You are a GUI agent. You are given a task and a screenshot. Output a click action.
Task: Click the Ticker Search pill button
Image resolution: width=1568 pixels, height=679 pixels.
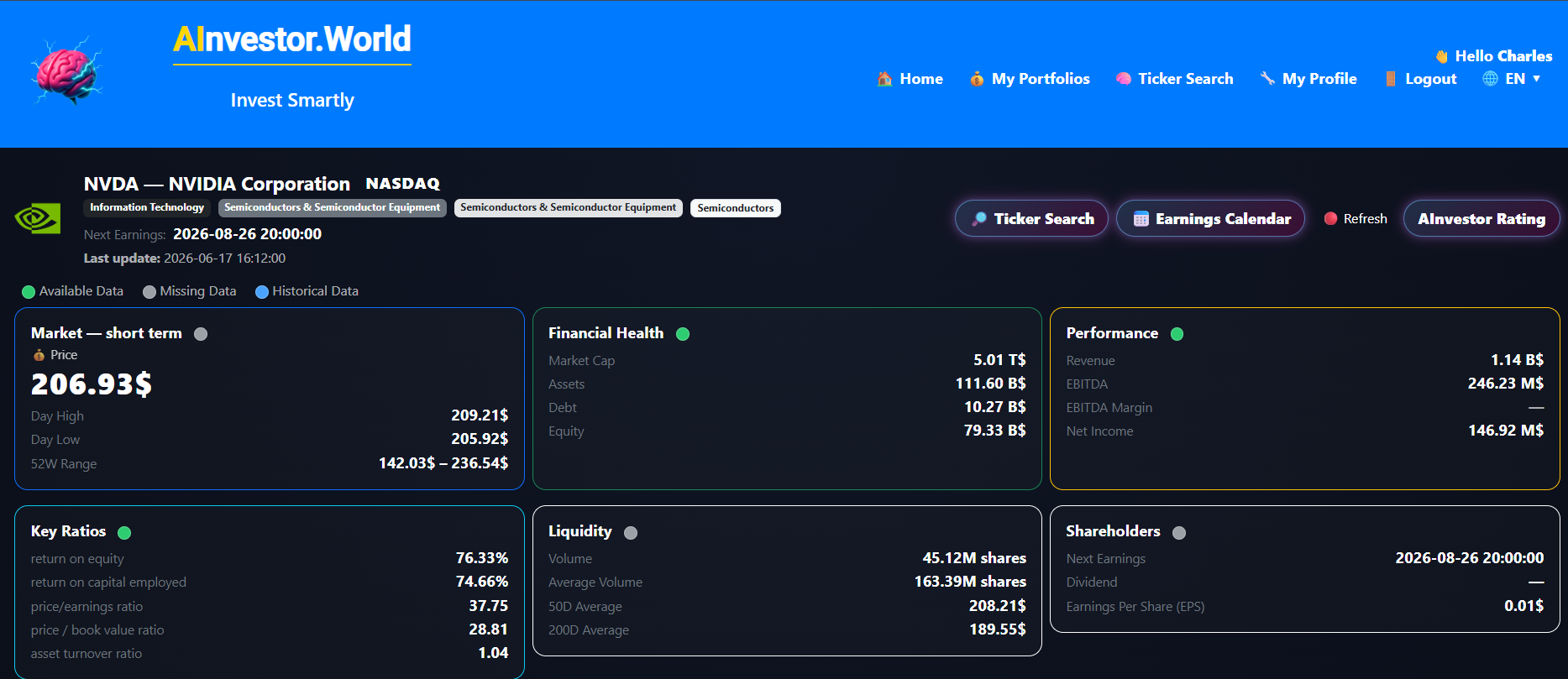(1031, 218)
